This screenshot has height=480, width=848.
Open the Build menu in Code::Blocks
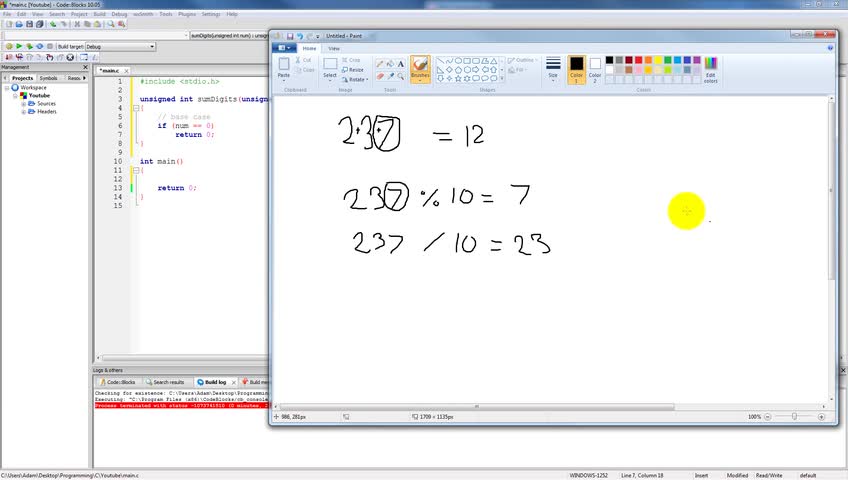(100, 14)
